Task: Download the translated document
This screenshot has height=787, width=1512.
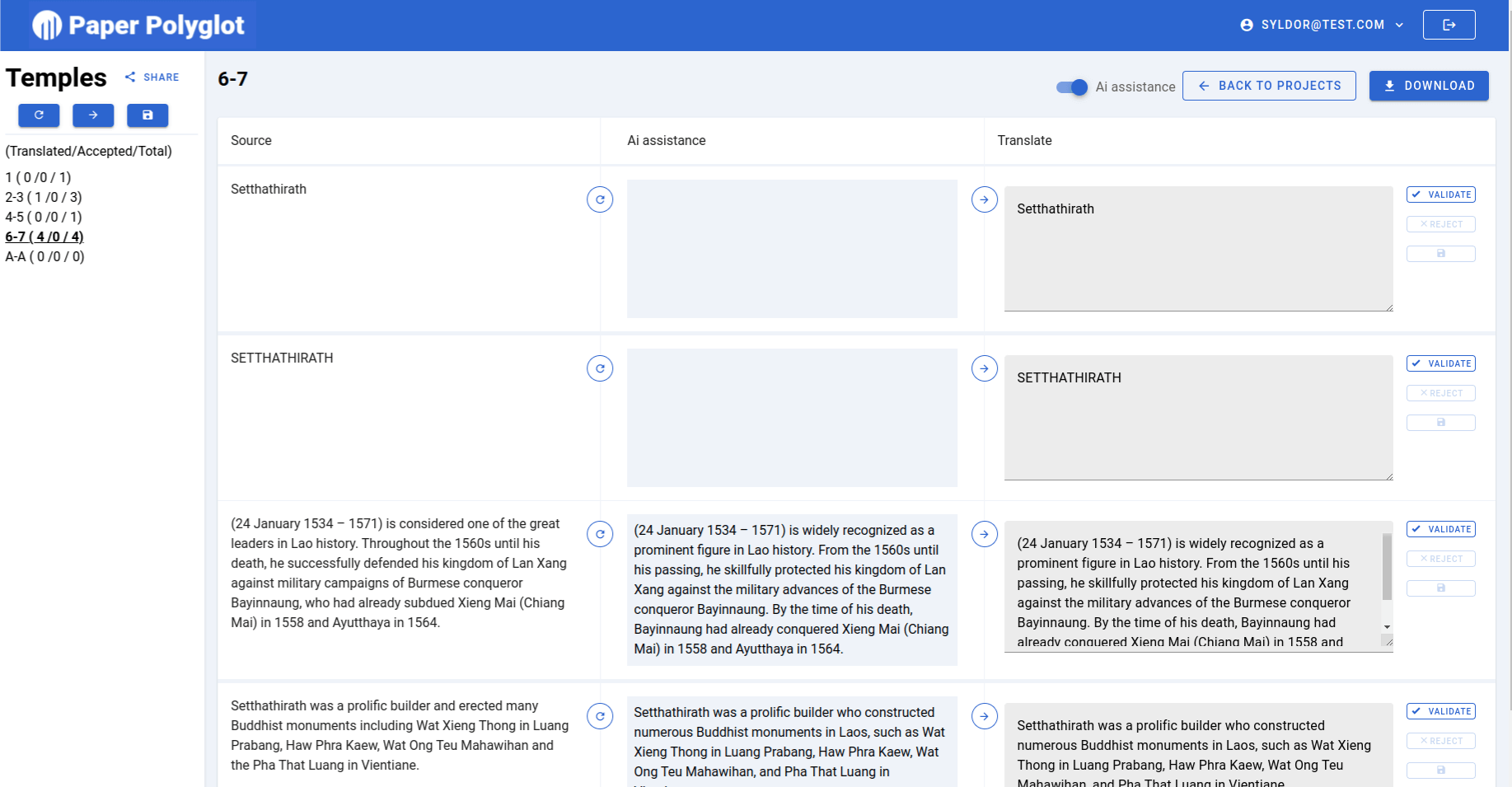Action: tap(1428, 86)
